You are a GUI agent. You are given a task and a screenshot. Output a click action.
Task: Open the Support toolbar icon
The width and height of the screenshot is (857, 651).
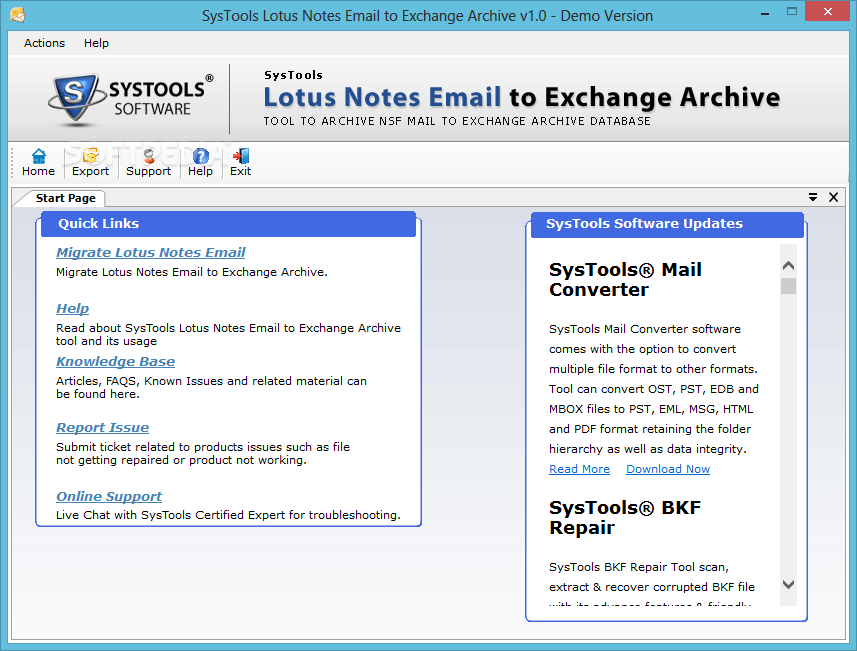click(148, 162)
